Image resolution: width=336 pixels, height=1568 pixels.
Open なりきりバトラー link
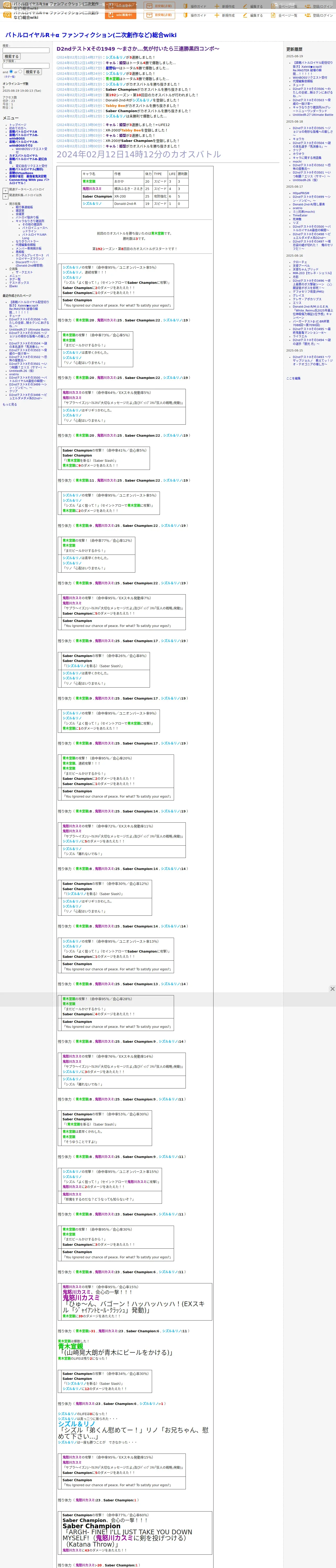click(27, 242)
